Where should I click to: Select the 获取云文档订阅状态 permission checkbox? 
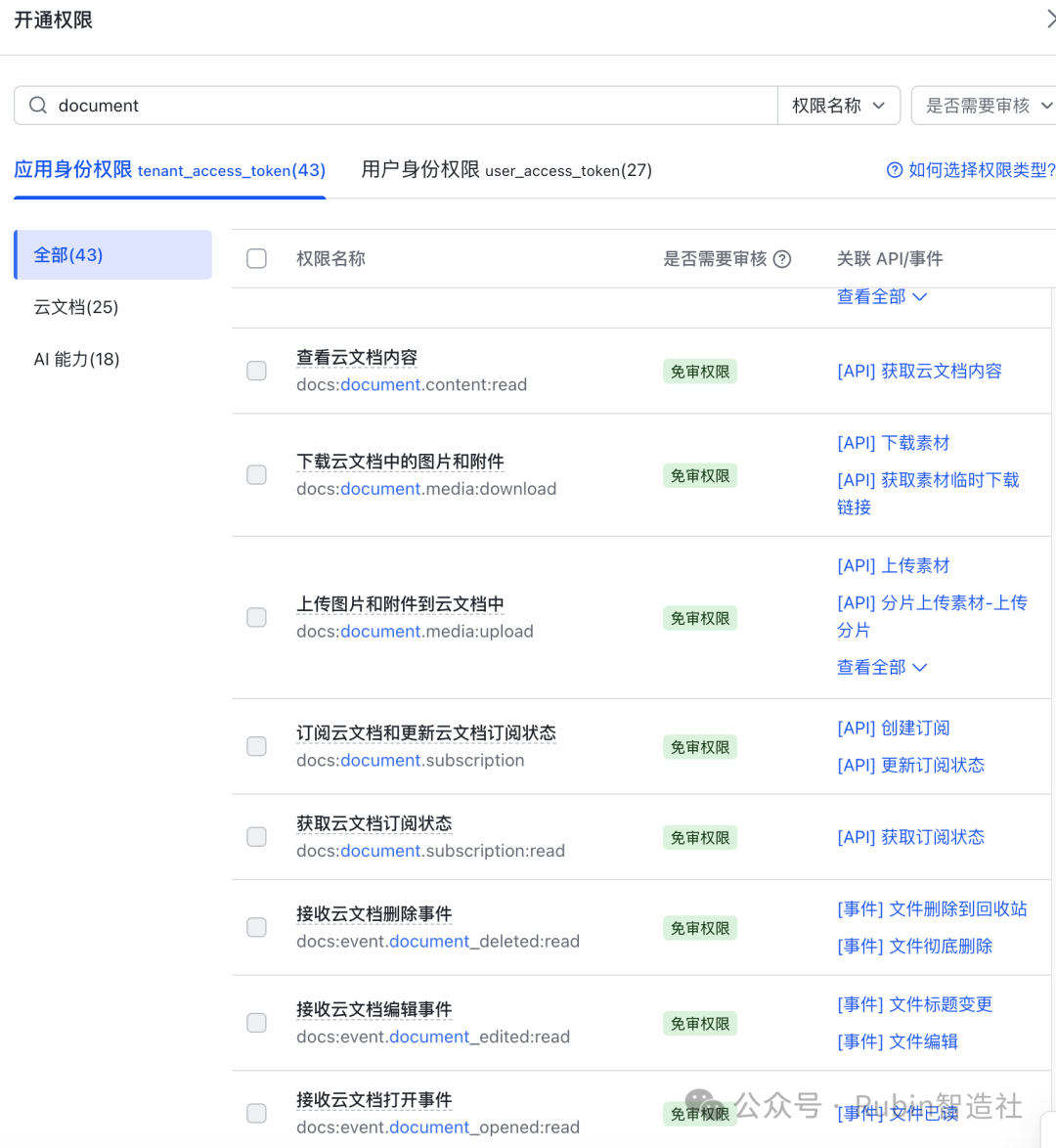[256, 837]
